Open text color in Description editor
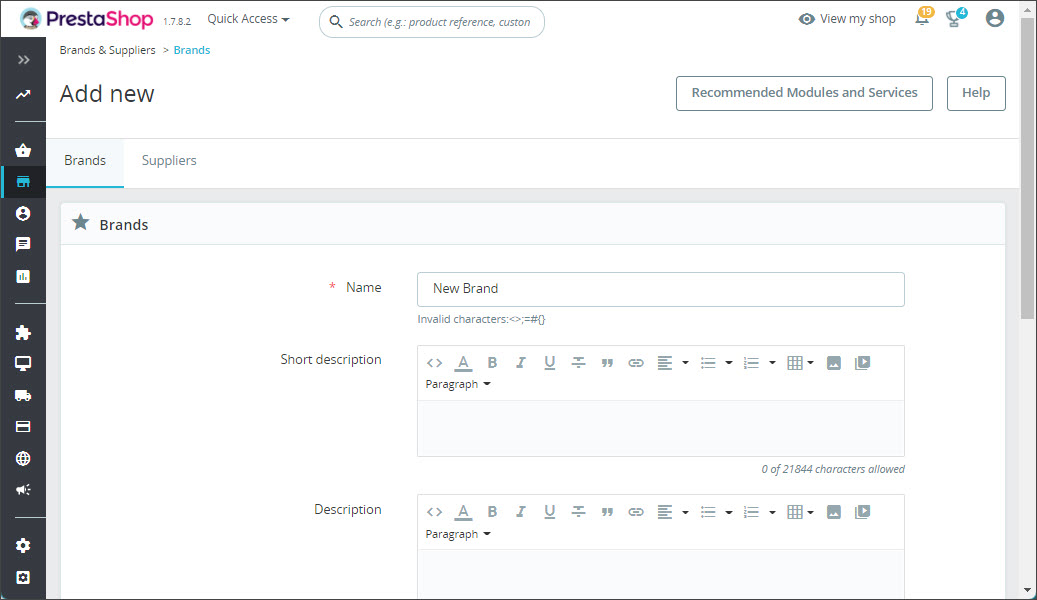The height and width of the screenshot is (600, 1037). (x=464, y=512)
